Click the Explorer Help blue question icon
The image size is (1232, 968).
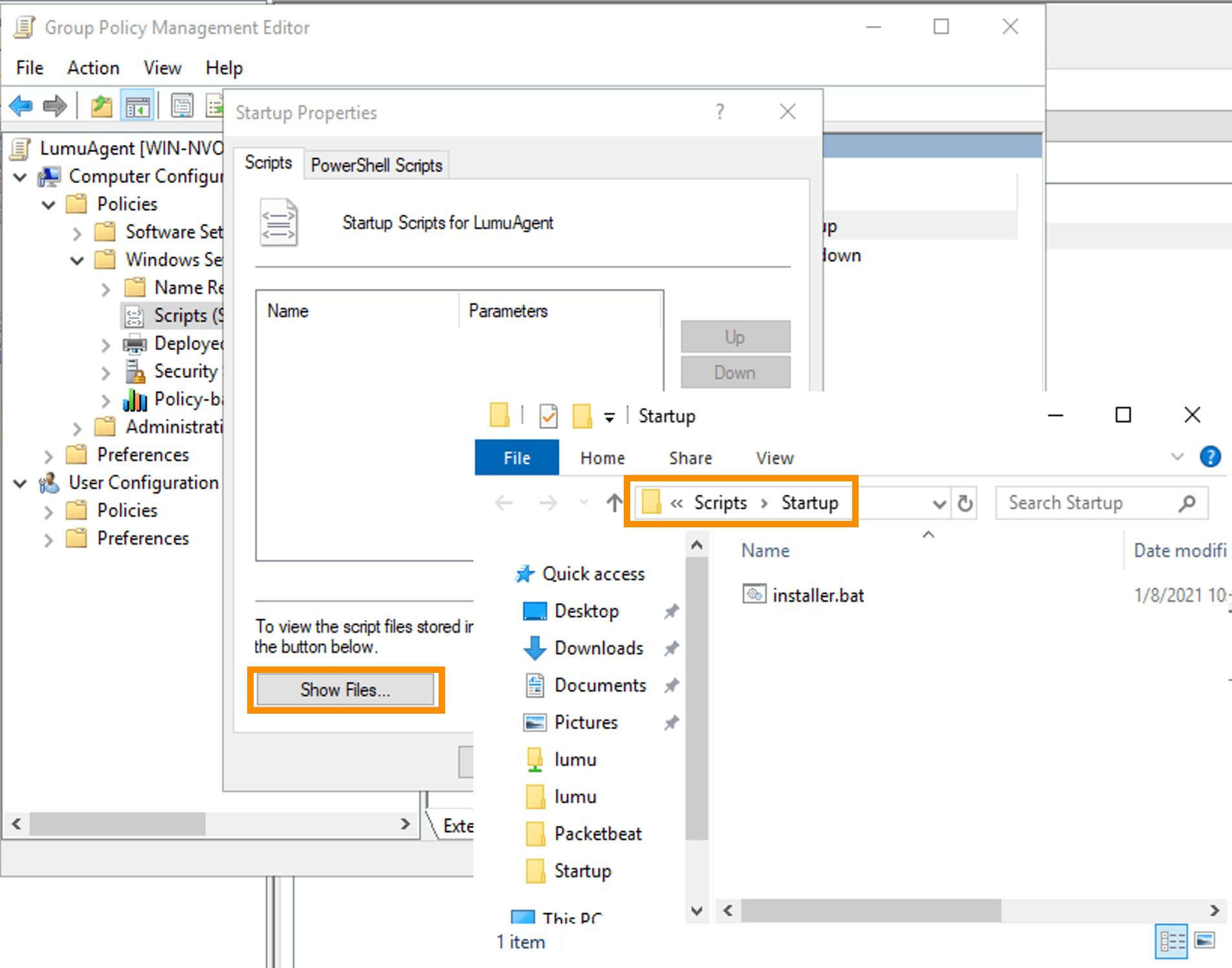pos(1210,457)
